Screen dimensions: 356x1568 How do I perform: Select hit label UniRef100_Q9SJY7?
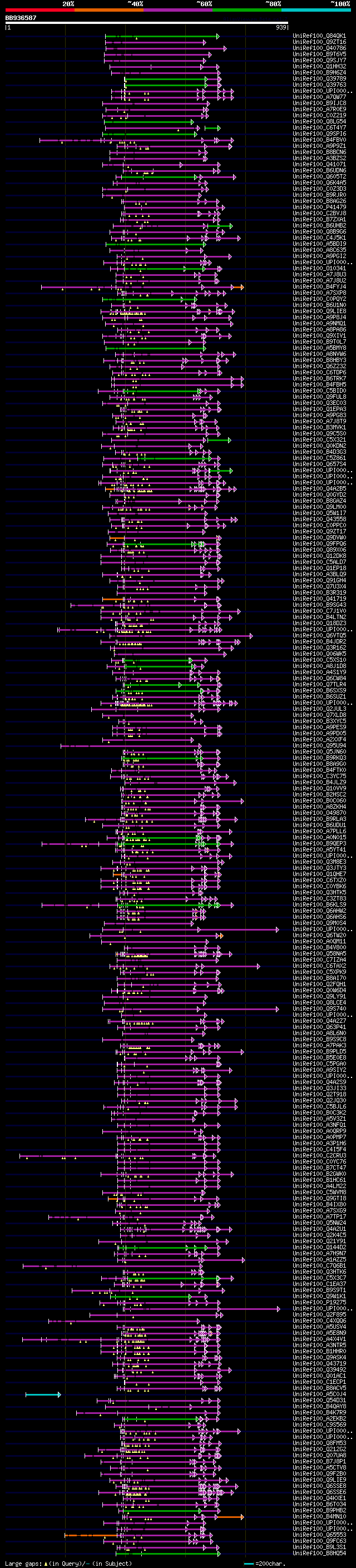(x=319, y=60)
